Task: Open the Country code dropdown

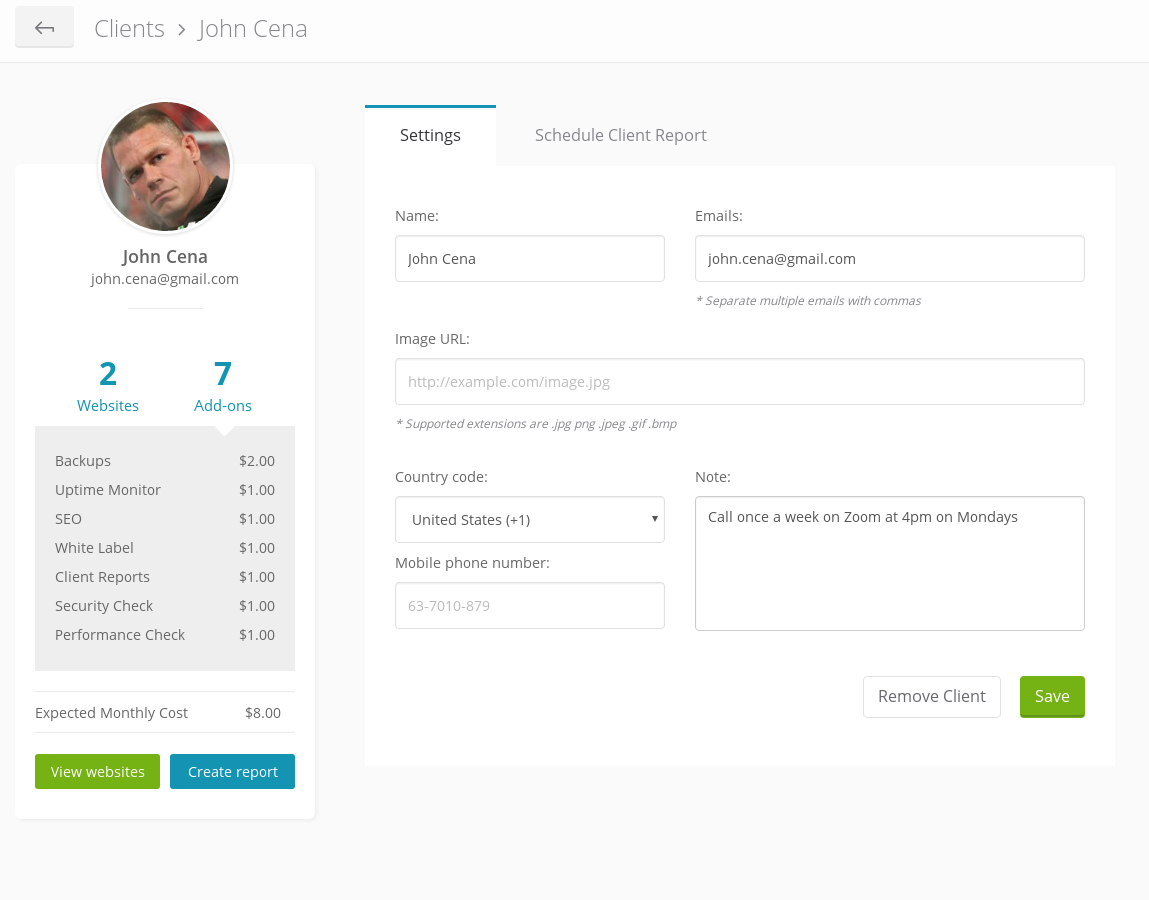Action: coord(530,520)
